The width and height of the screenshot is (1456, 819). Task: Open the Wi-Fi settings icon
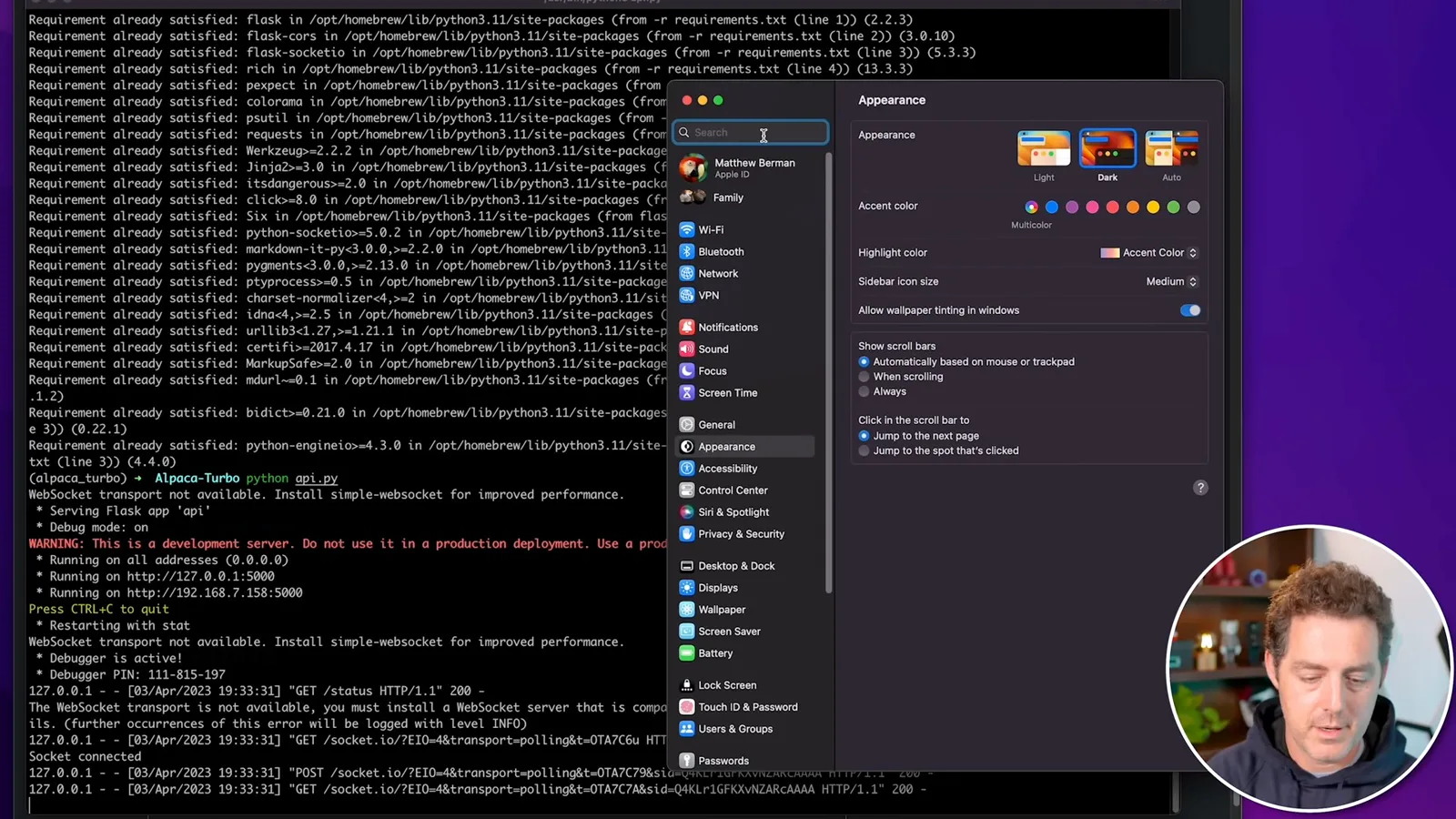point(687,230)
